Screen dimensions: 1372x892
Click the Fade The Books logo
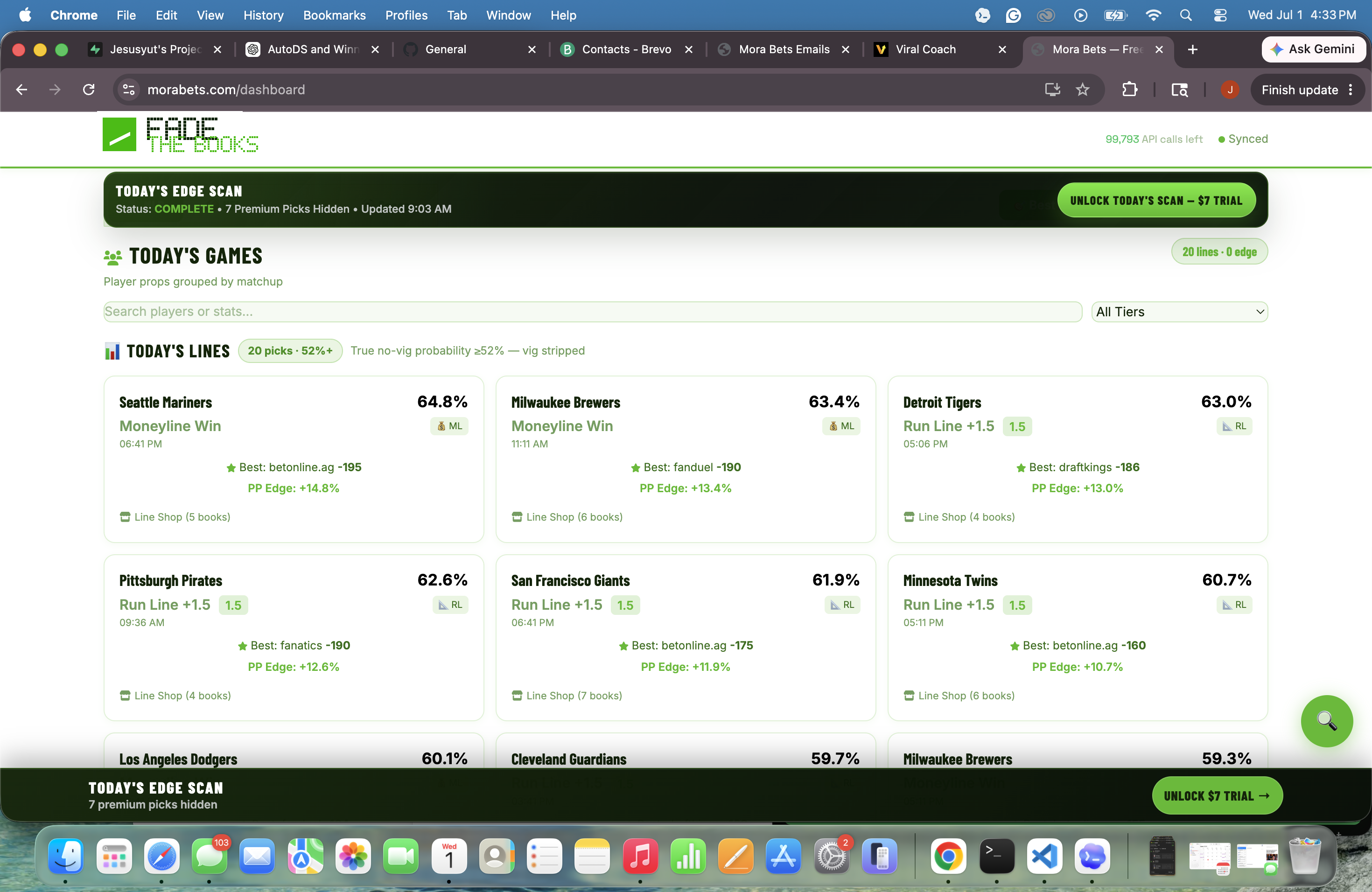click(x=181, y=135)
